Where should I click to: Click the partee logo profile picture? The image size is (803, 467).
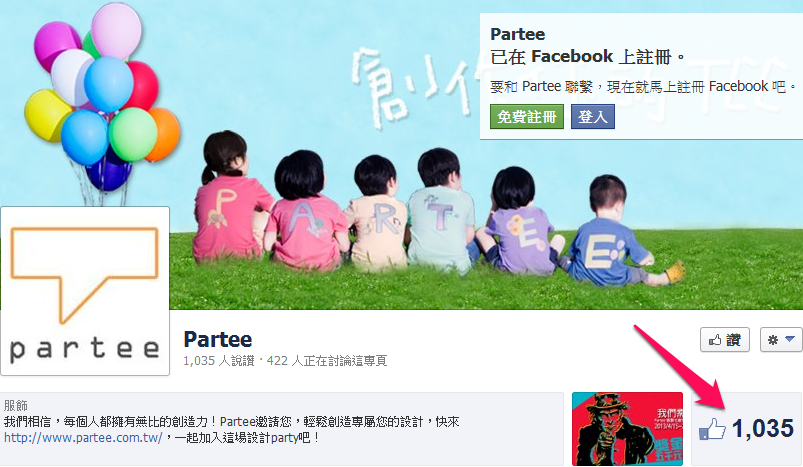pos(85,291)
